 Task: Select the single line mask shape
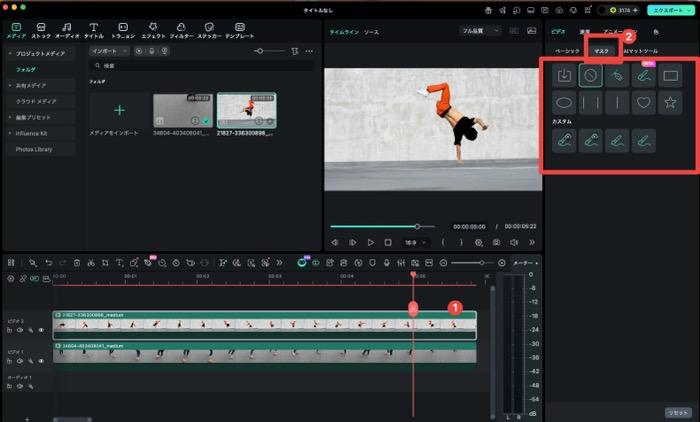click(617, 103)
